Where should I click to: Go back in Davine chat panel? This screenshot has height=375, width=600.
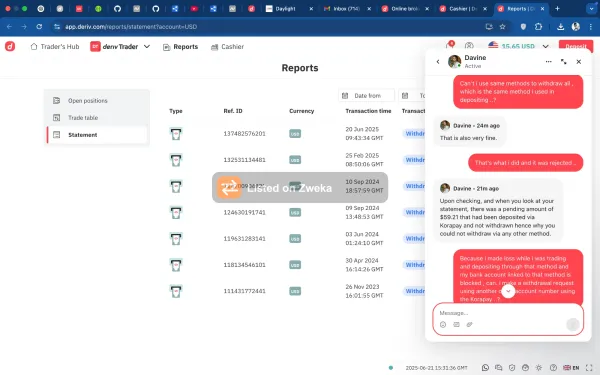[438, 62]
